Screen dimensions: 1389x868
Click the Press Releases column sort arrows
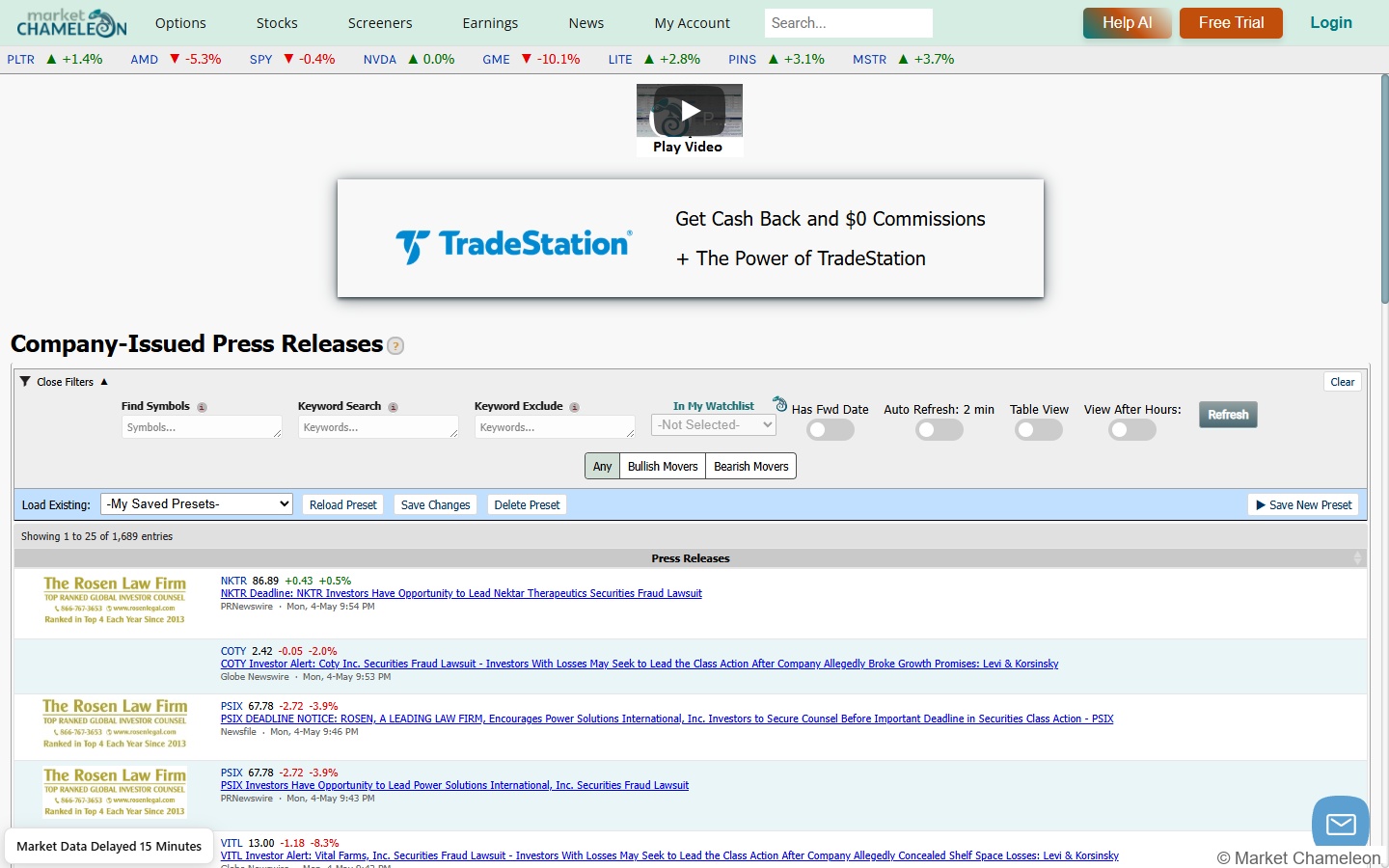[1357, 558]
